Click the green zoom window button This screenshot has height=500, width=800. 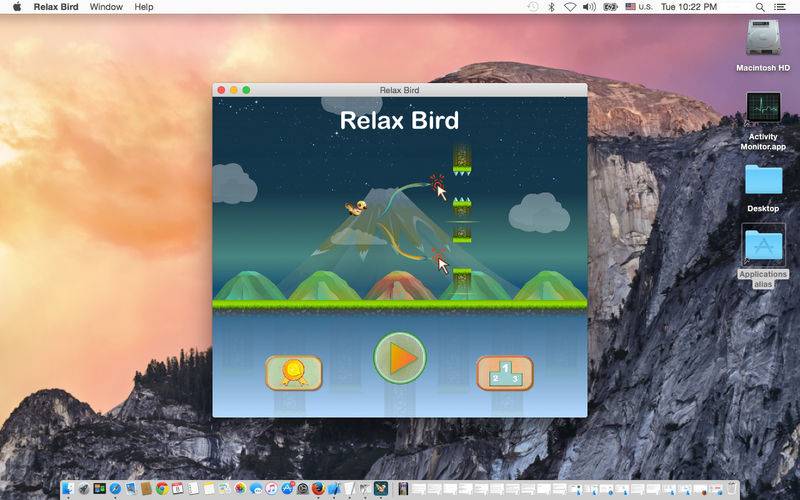tap(246, 90)
